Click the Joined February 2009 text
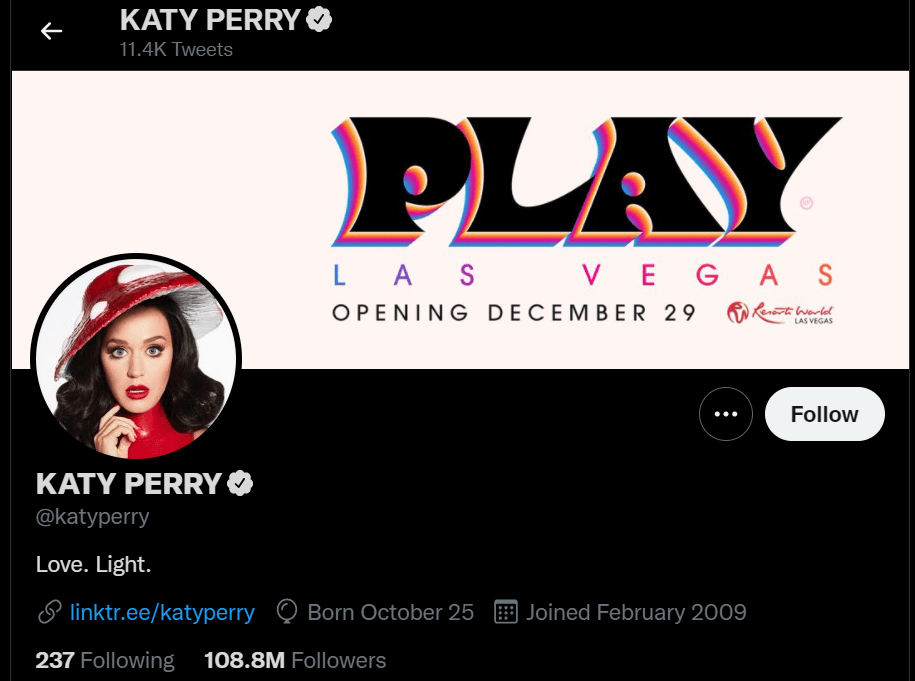Viewport: 915px width, 681px height. [x=636, y=612]
